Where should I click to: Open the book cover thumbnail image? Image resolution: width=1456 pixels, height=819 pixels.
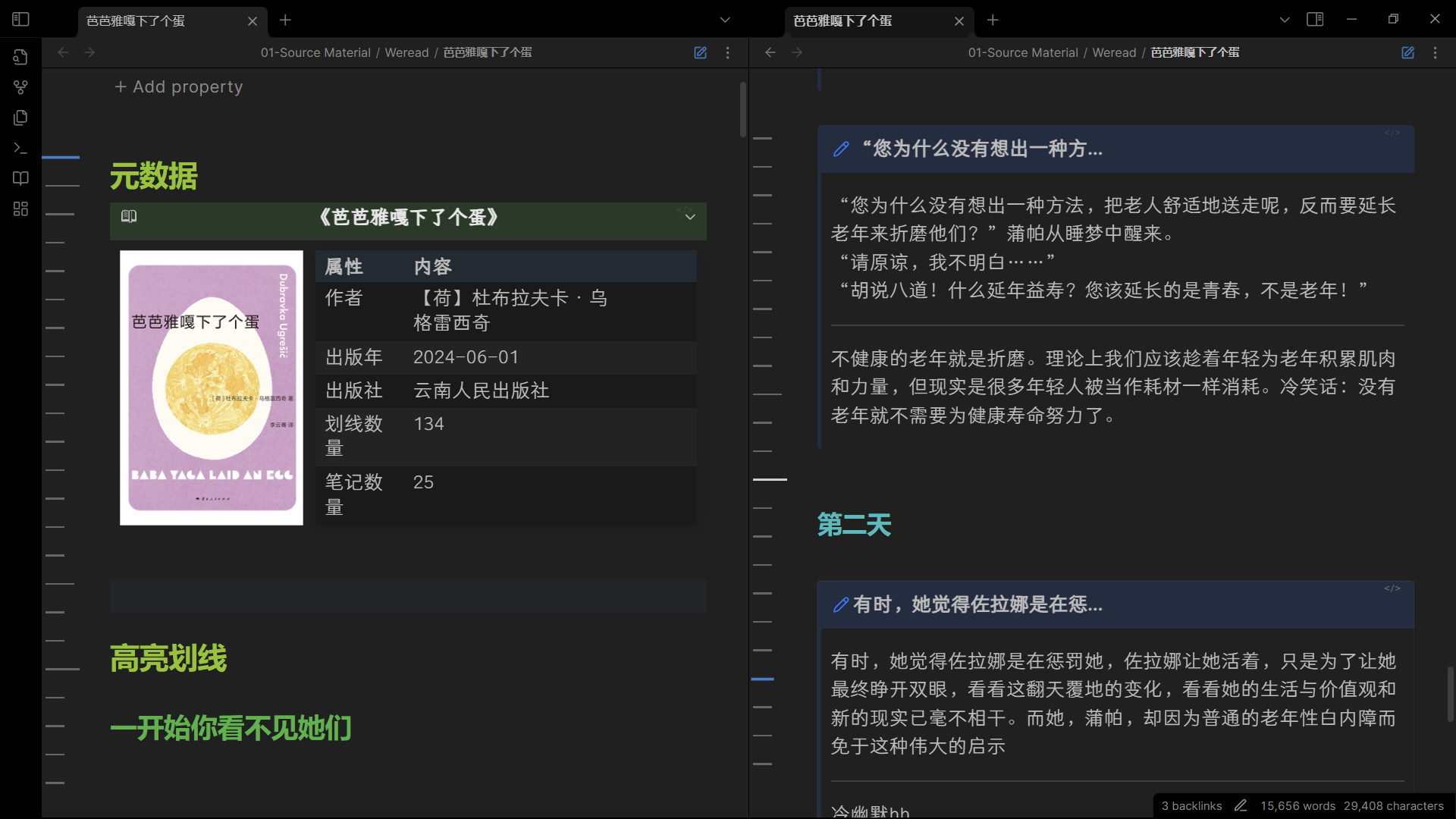212,388
